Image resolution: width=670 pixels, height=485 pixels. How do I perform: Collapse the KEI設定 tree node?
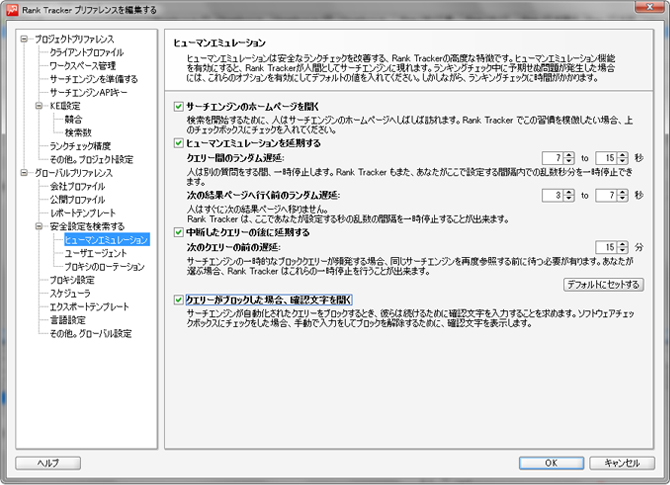point(39,106)
